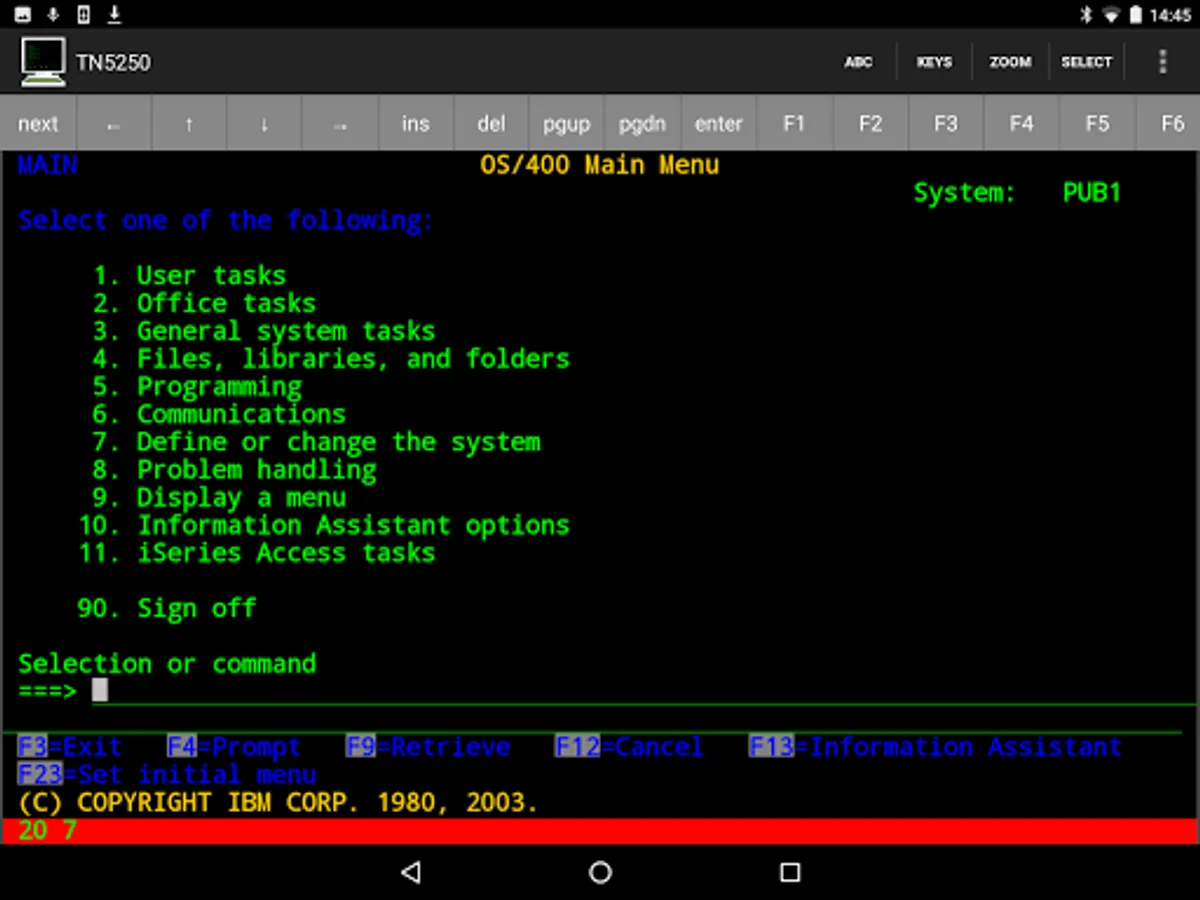Tap the battery status icon
Image resolution: width=1200 pixels, height=900 pixels.
(1136, 15)
